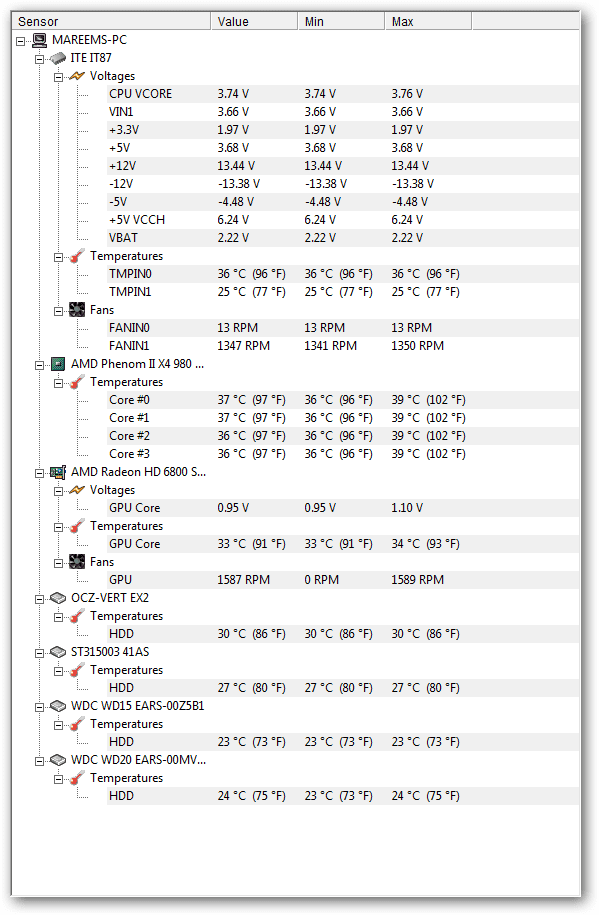Click the Voltages icon under AMD Radeon

pos(76,490)
